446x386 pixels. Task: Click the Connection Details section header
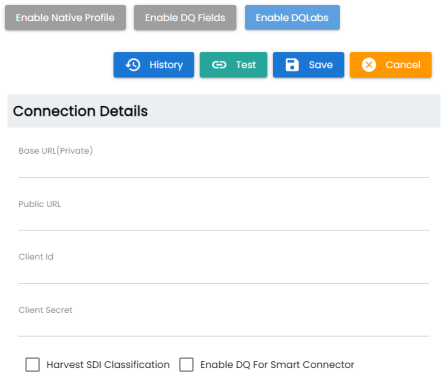click(x=224, y=111)
